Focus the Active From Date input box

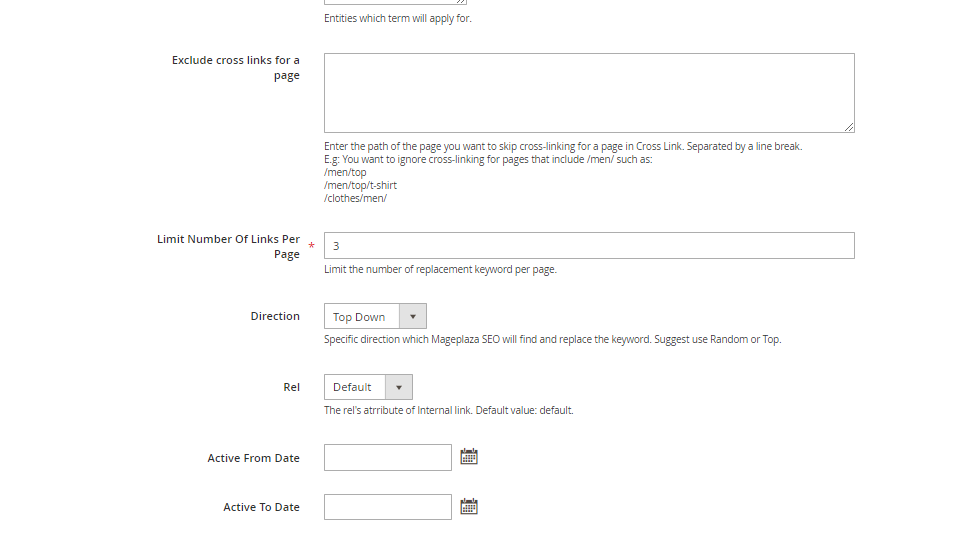[388, 458]
